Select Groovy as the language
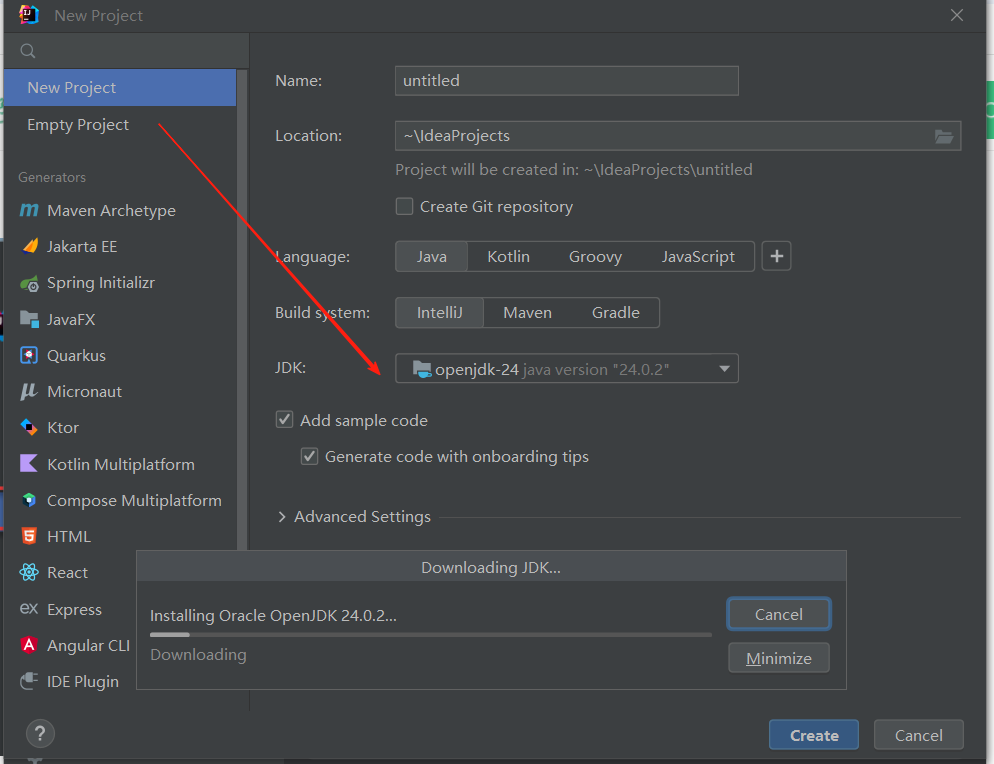994x764 pixels. coord(595,256)
